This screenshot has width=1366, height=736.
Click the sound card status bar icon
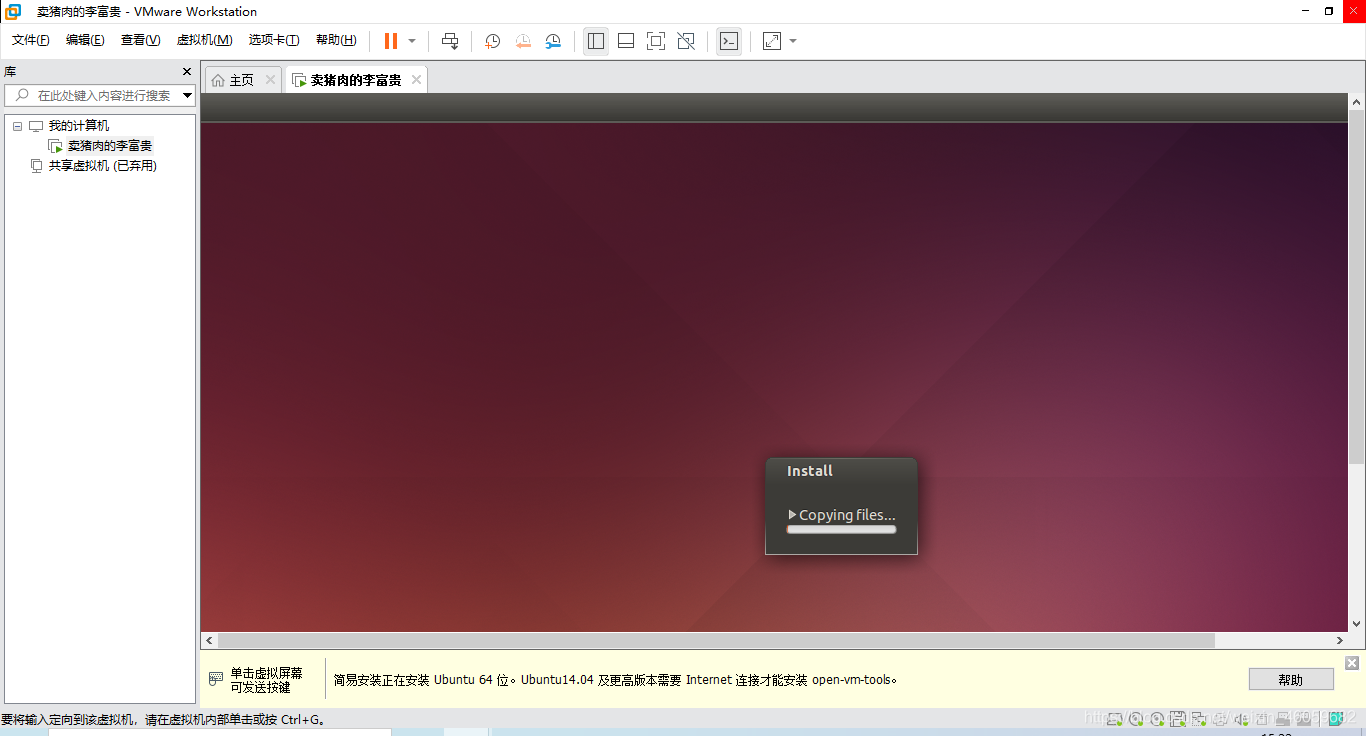tap(1240, 718)
